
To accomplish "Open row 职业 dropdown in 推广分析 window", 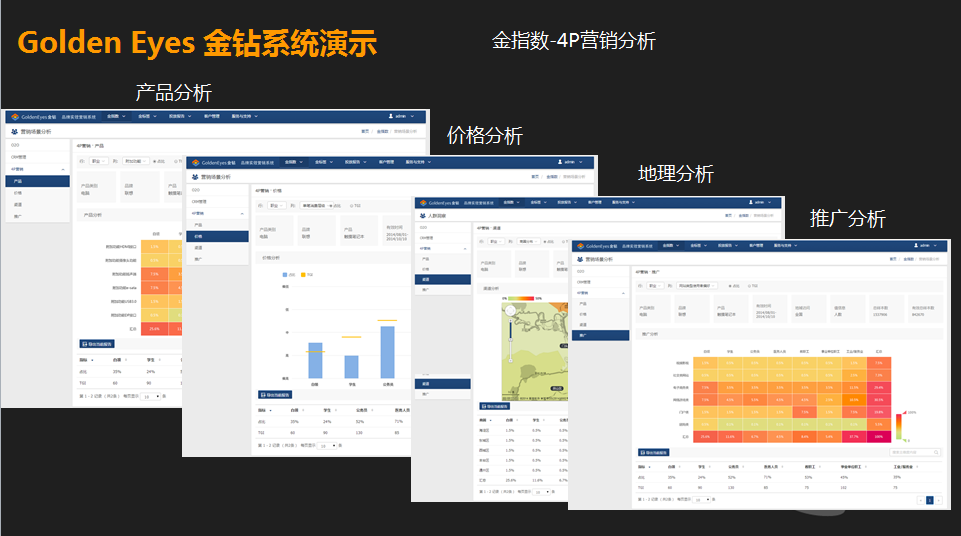I will pyautogui.click(x=655, y=285).
